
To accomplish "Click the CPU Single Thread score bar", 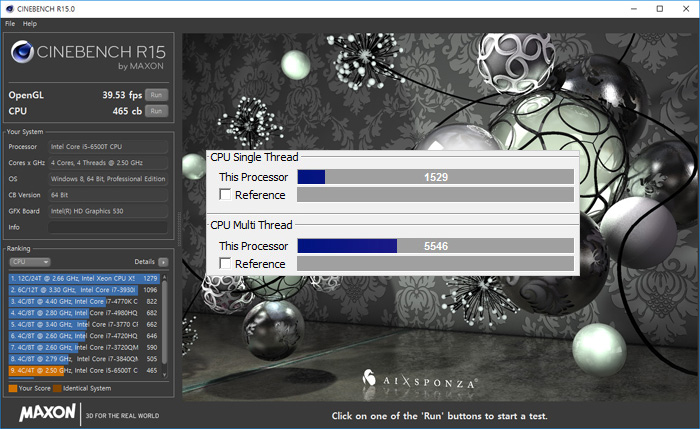I will click(435, 177).
